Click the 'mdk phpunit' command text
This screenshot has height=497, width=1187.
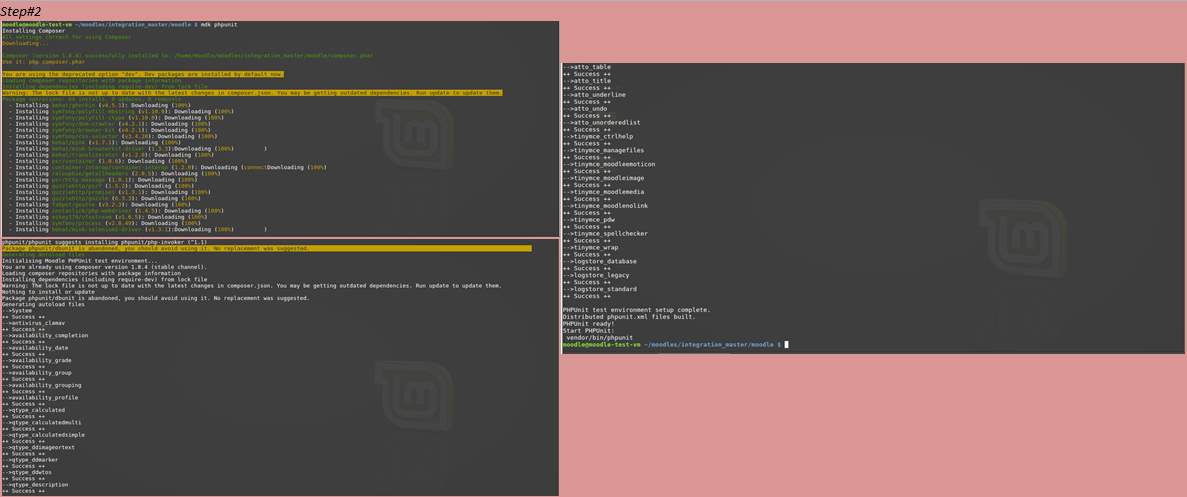click(x=219, y=24)
